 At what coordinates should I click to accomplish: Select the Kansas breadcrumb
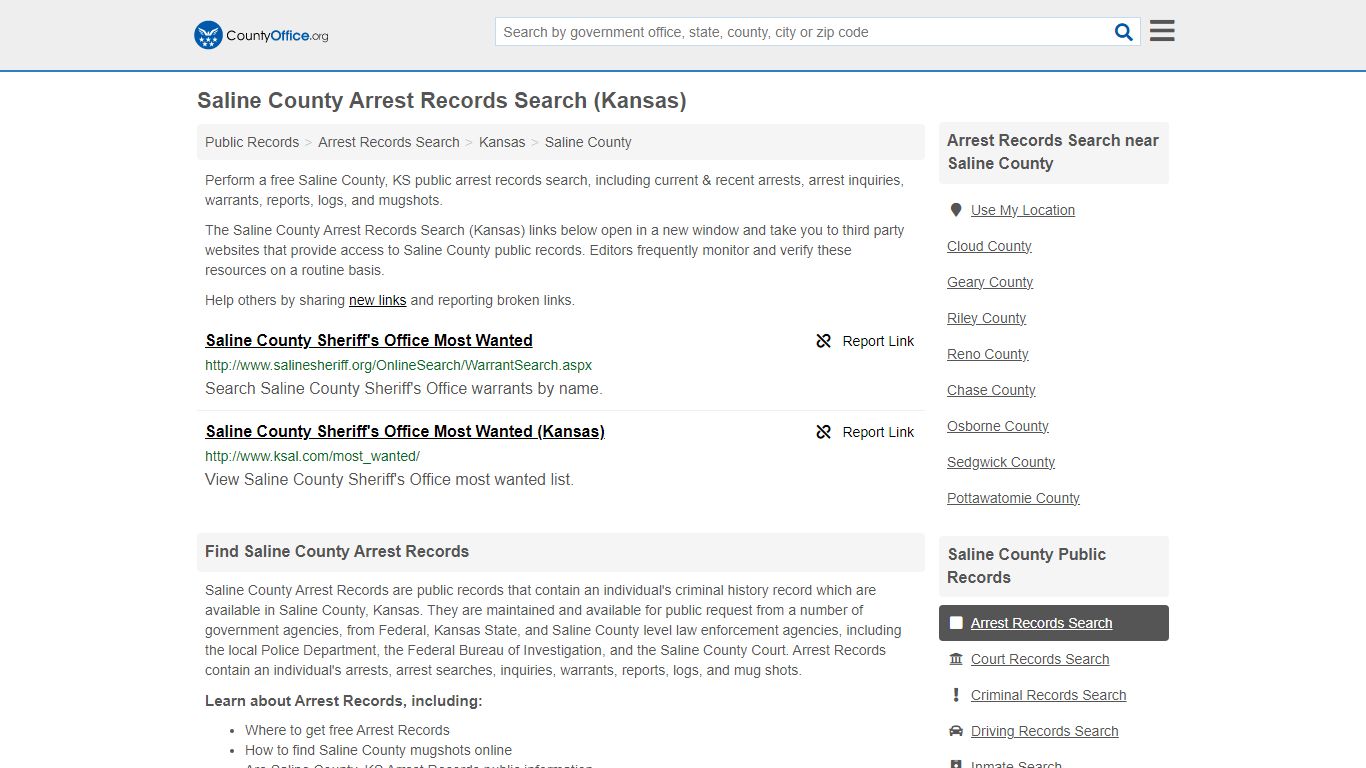pos(502,142)
